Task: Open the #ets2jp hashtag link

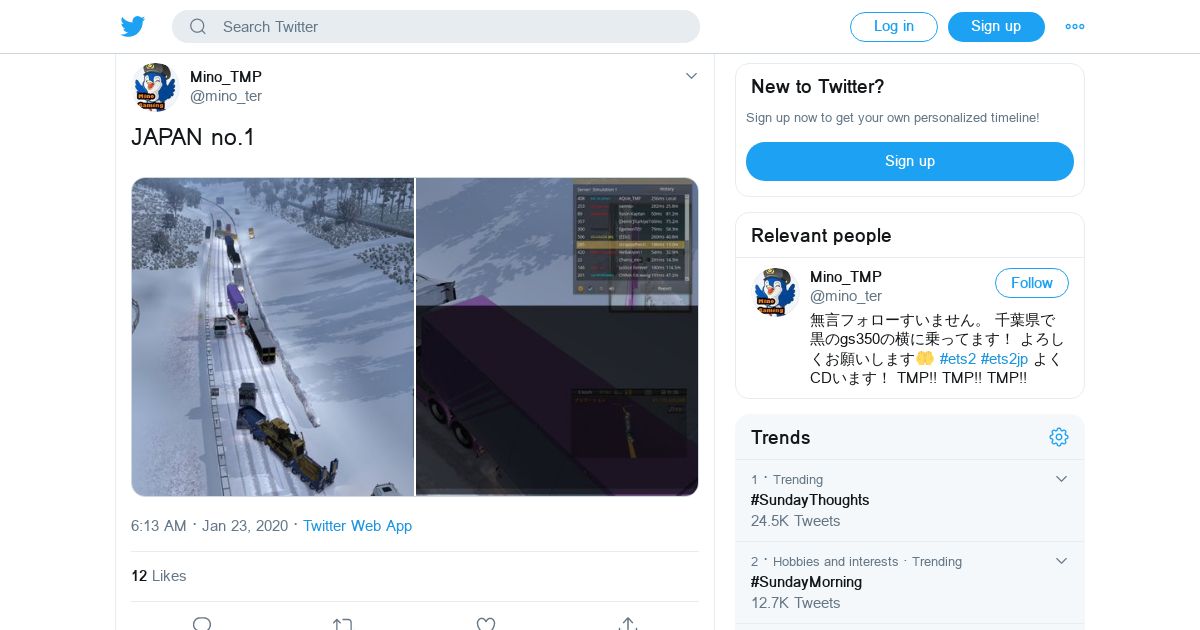Action: tap(1004, 359)
